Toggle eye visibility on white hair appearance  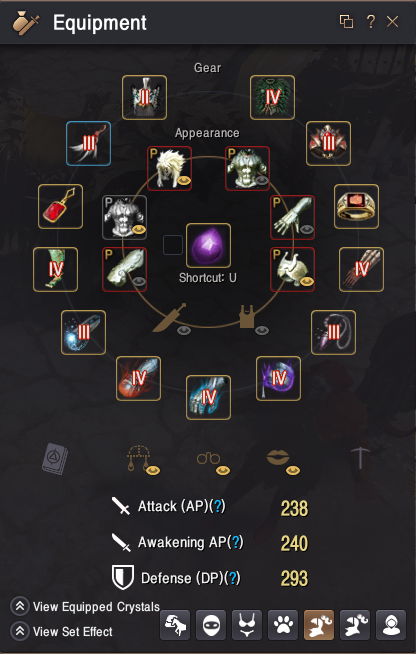(x=184, y=181)
